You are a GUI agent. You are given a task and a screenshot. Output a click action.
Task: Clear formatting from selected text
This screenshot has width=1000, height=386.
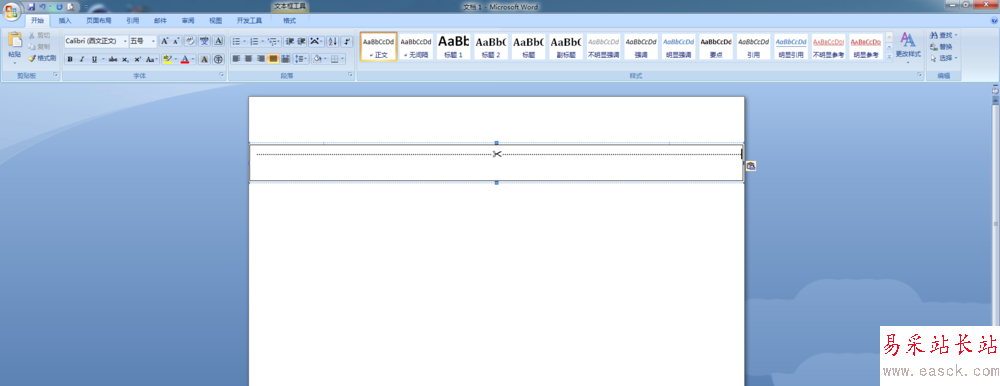click(190, 41)
